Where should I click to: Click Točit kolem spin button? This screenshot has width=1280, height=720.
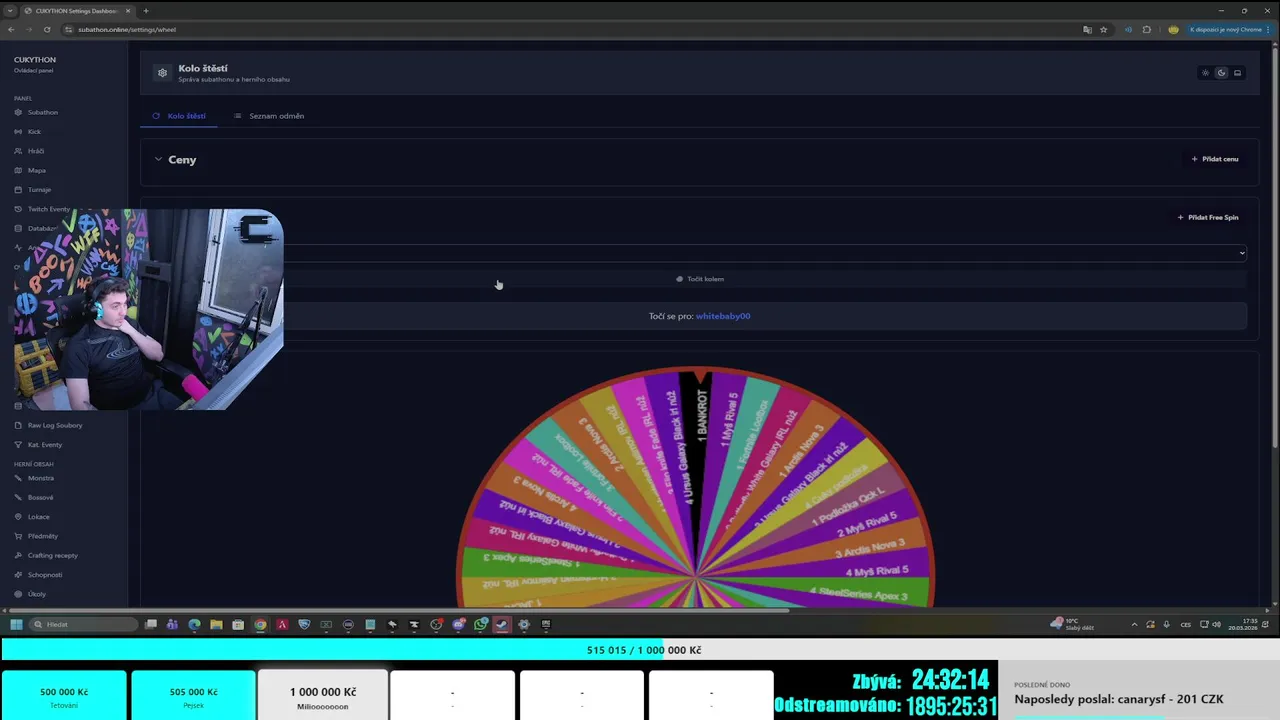[700, 279]
